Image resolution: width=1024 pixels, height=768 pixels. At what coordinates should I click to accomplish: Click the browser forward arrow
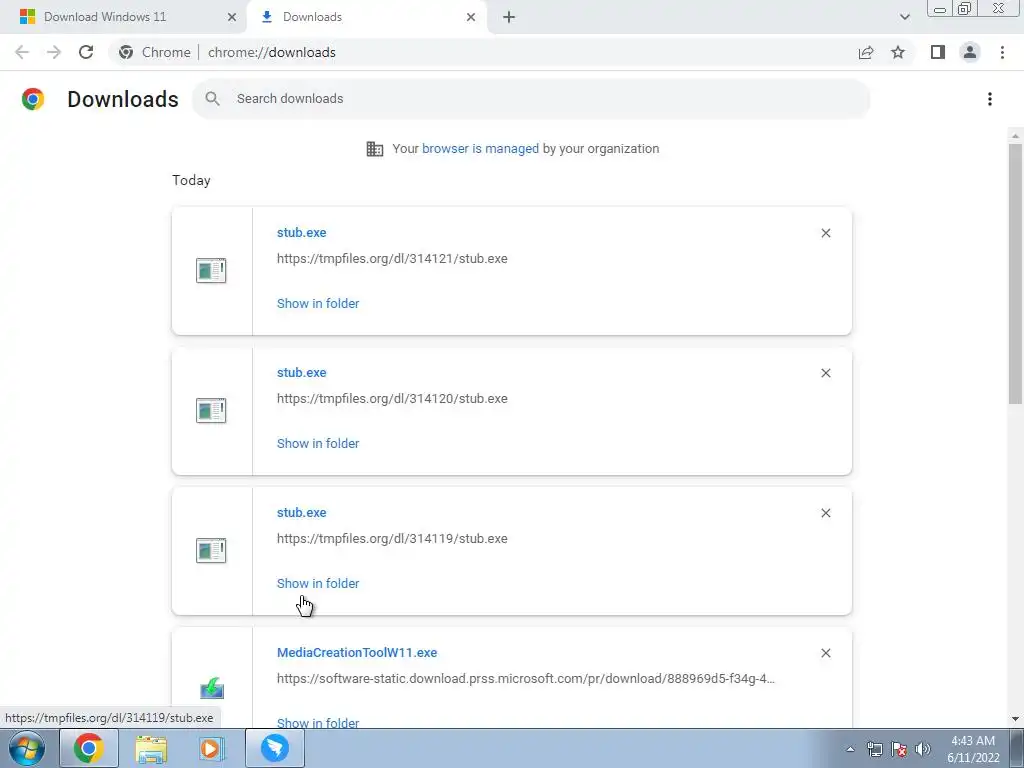pyautogui.click(x=54, y=52)
